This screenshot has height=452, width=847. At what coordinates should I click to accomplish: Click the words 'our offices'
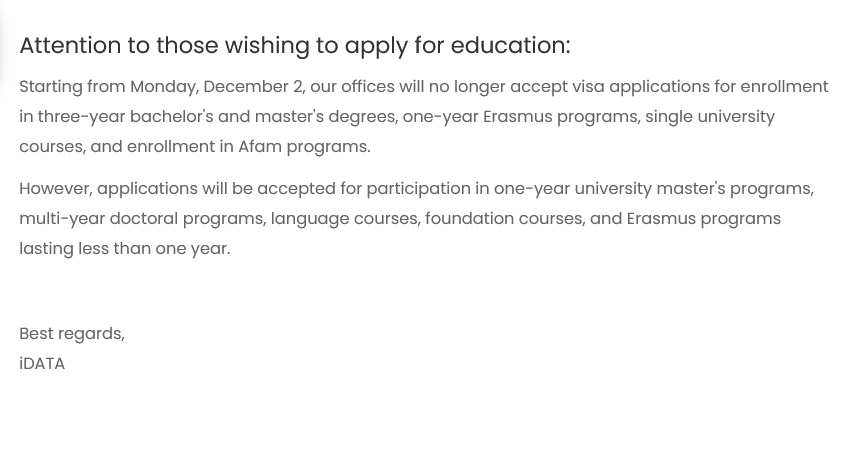[x=352, y=87]
